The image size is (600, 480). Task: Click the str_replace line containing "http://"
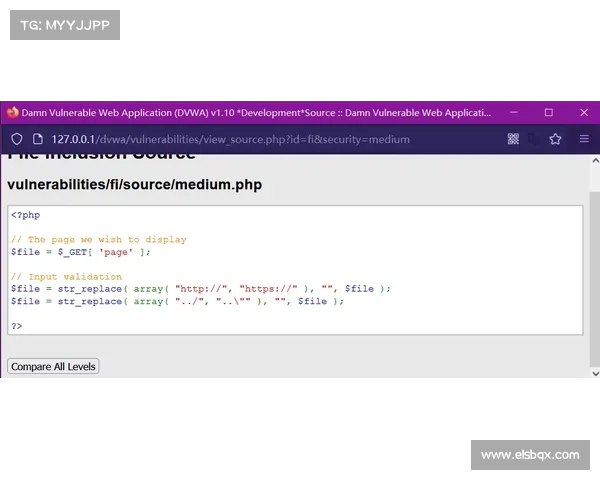pos(201,289)
